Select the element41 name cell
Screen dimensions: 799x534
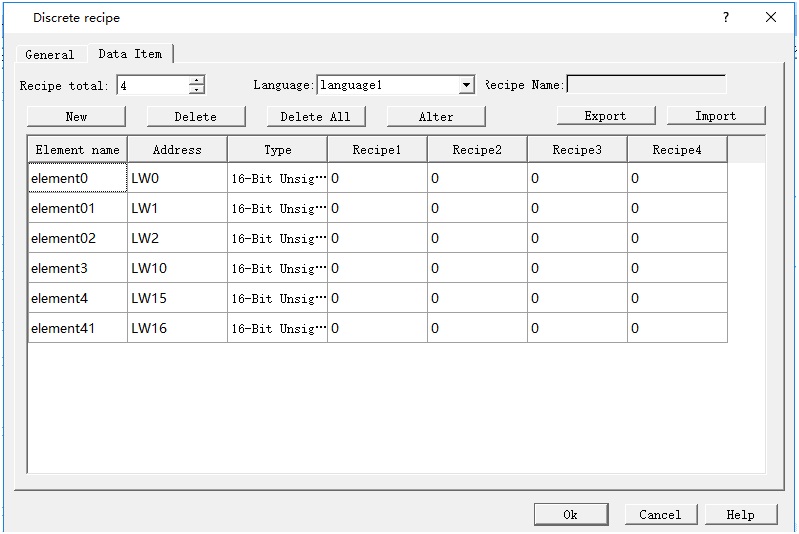pyautogui.click(x=77, y=328)
